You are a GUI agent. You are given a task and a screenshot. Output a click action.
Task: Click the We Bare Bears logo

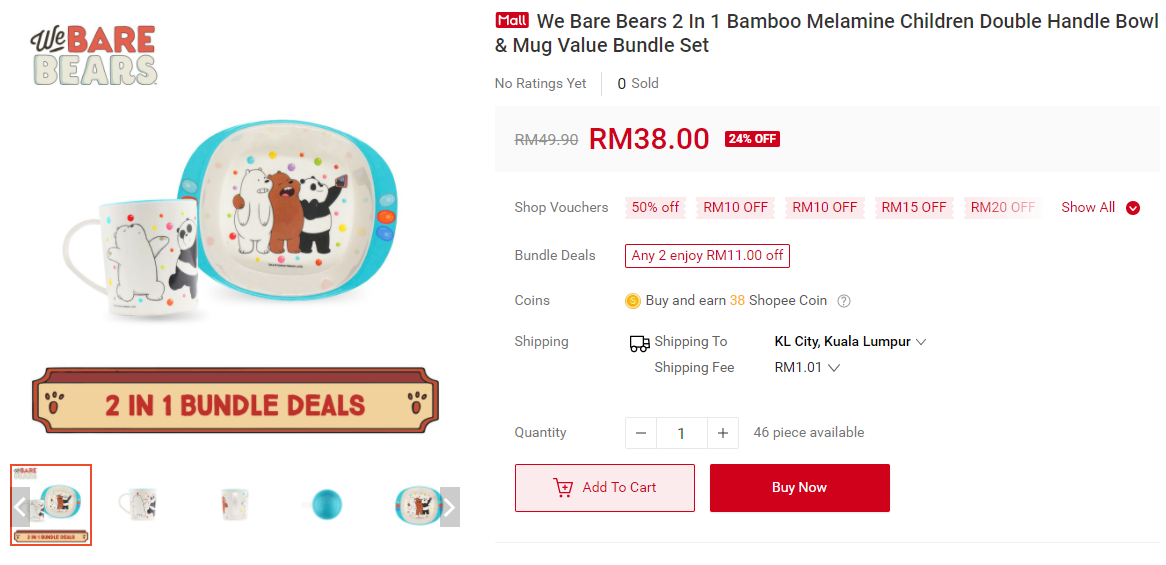[93, 55]
